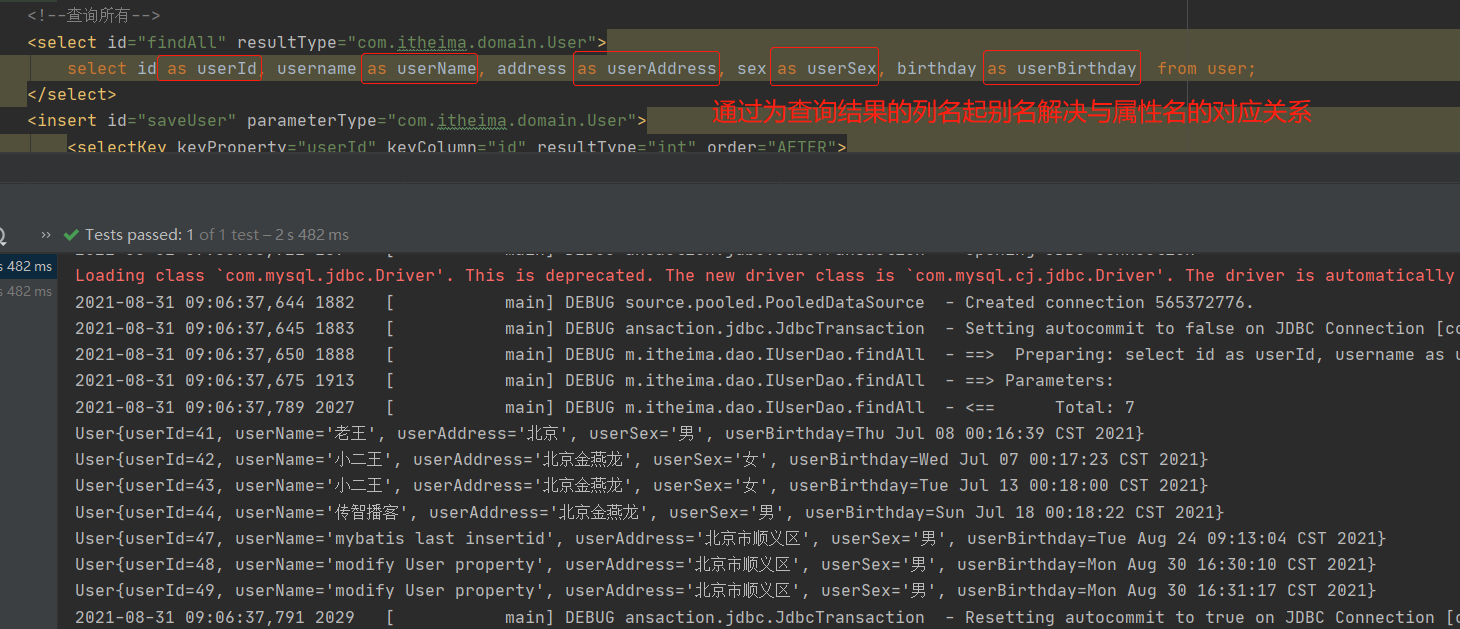1460x629 pixels.
Task: Click the '==> Preparing: select id as userId' log line
Action: 766,354
